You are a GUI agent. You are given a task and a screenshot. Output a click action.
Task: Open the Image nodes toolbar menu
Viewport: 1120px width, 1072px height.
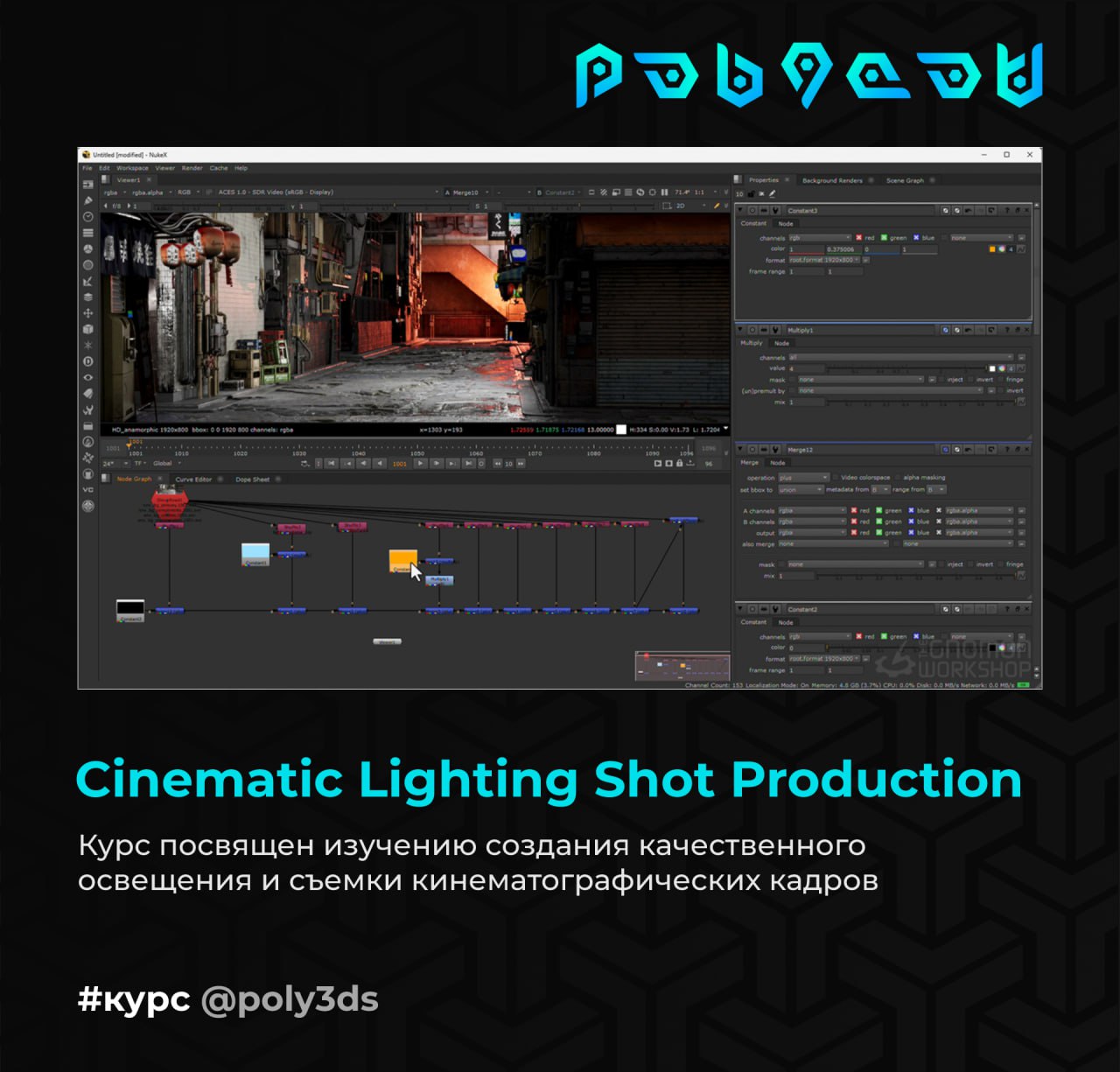click(87, 185)
